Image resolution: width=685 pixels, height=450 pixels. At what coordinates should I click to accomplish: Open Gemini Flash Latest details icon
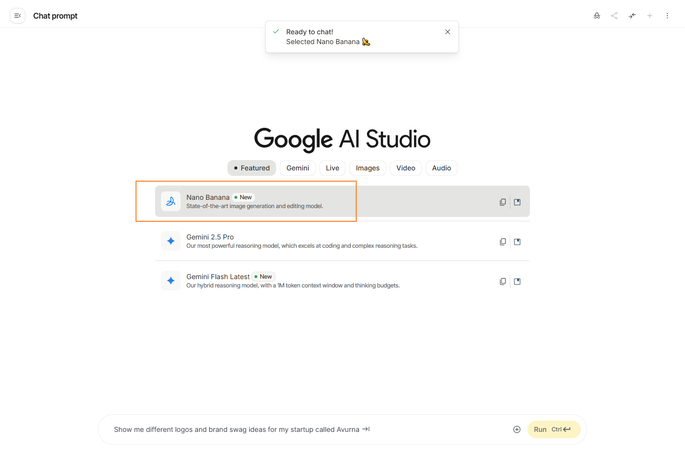pyautogui.click(x=517, y=281)
